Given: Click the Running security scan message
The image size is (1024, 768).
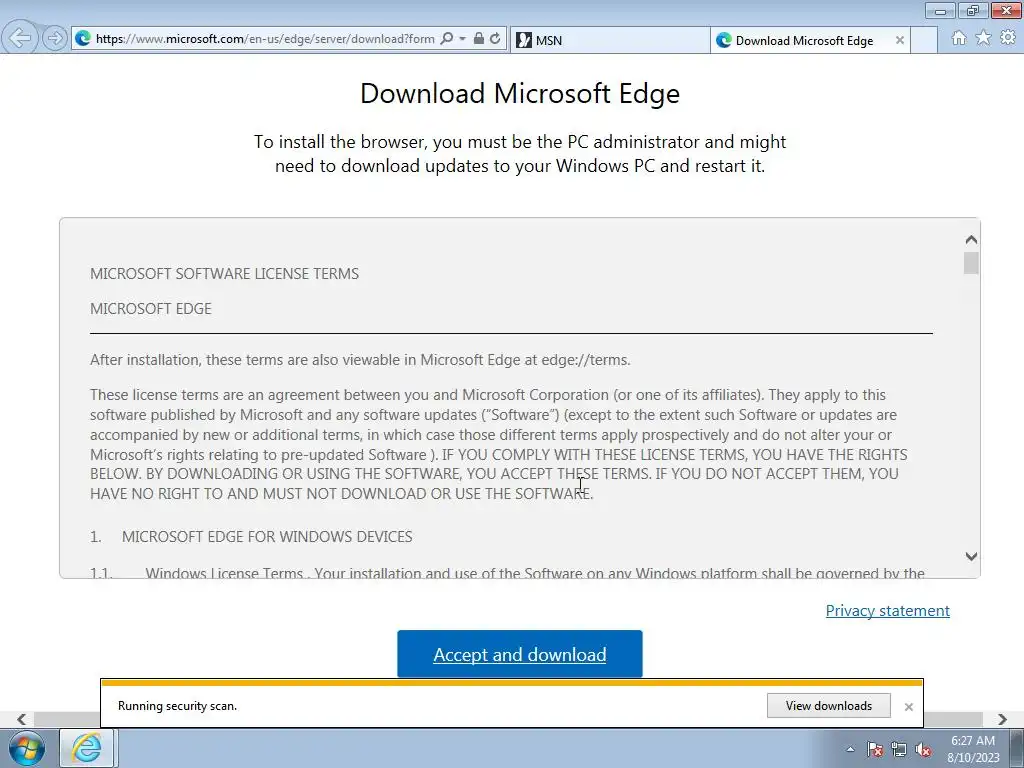Looking at the screenshot, I should [x=178, y=706].
